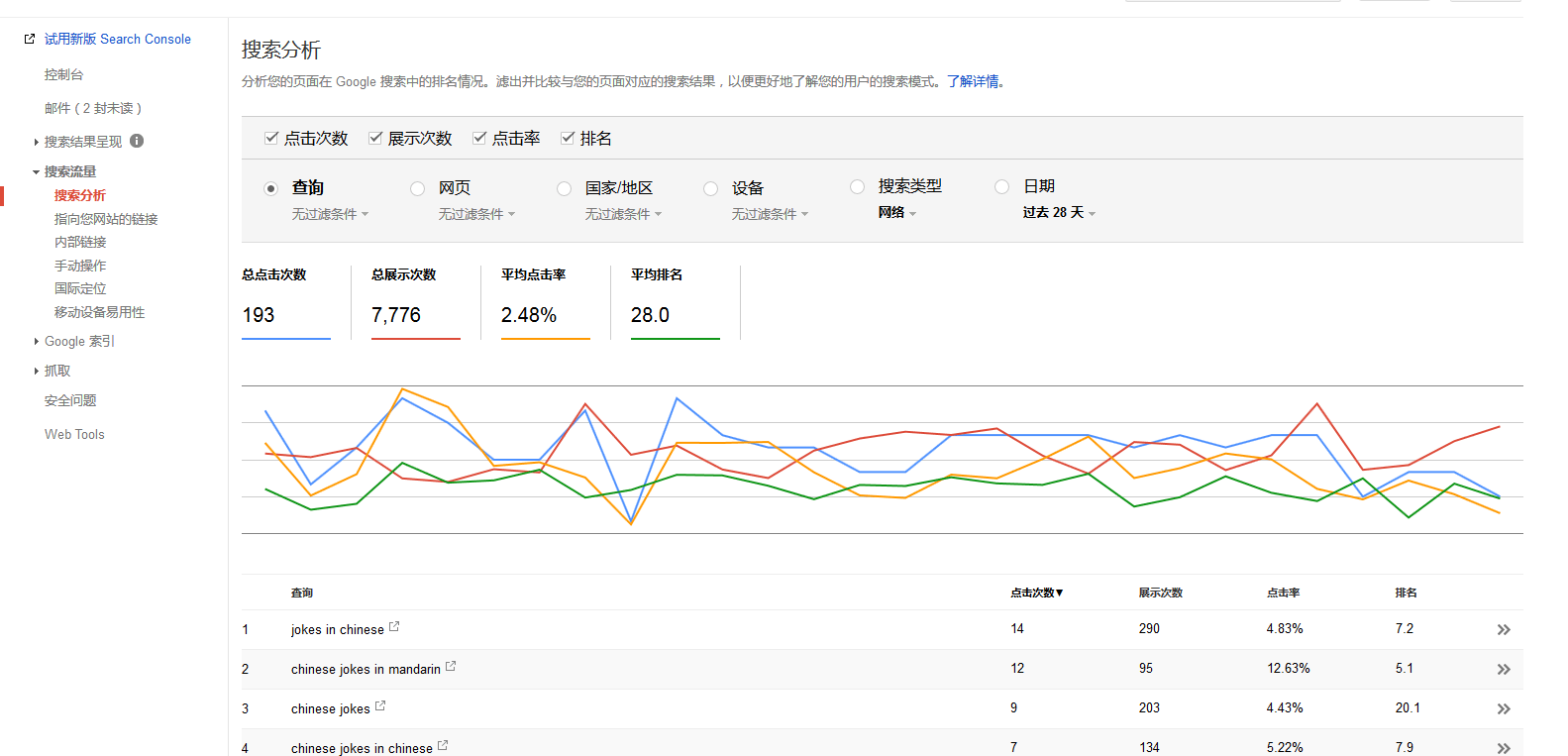This screenshot has width=1568, height=756.
Task: Sort table by 点击次数 column header
Action: coord(1036,593)
